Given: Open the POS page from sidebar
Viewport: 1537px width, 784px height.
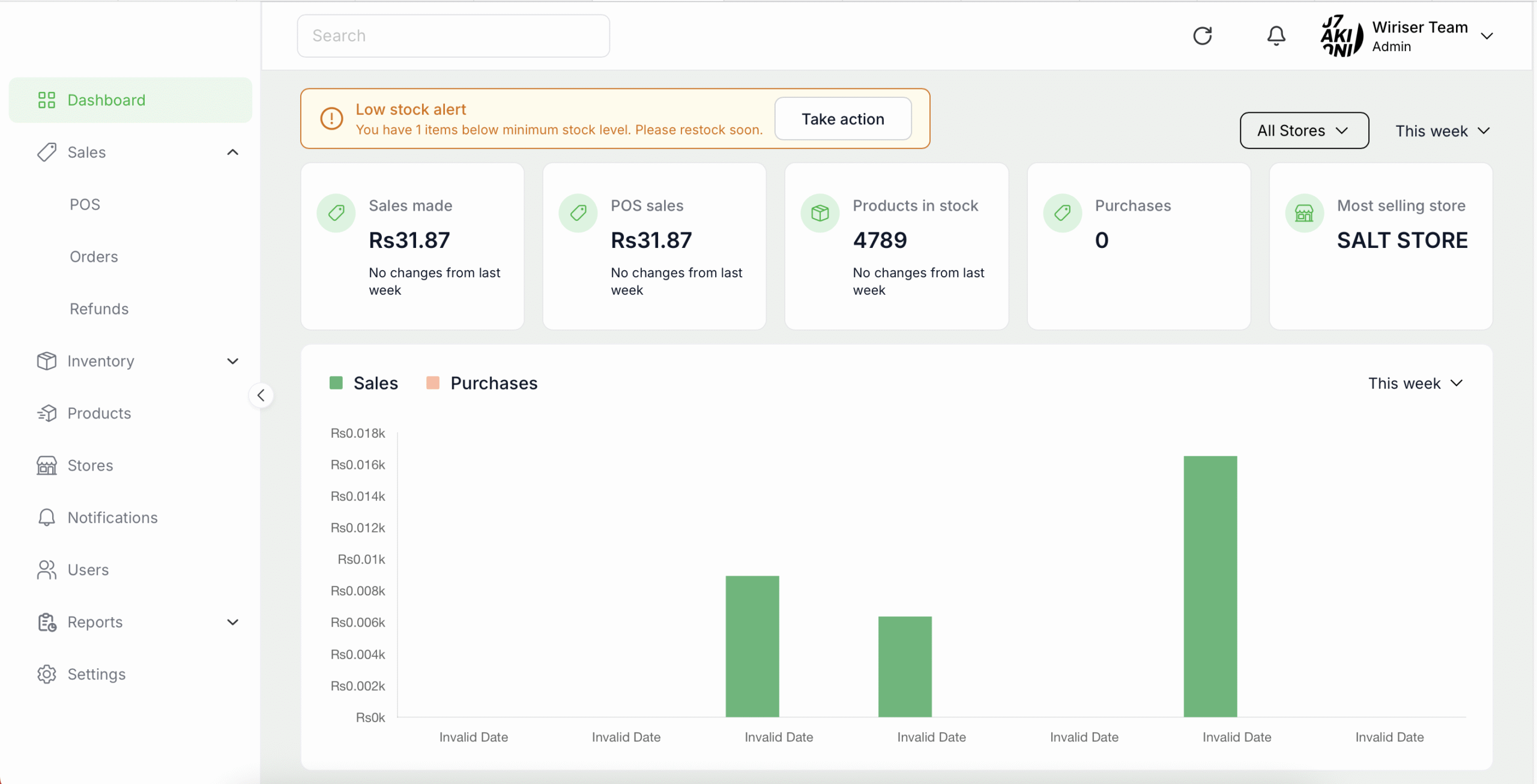Looking at the screenshot, I should click(85, 205).
